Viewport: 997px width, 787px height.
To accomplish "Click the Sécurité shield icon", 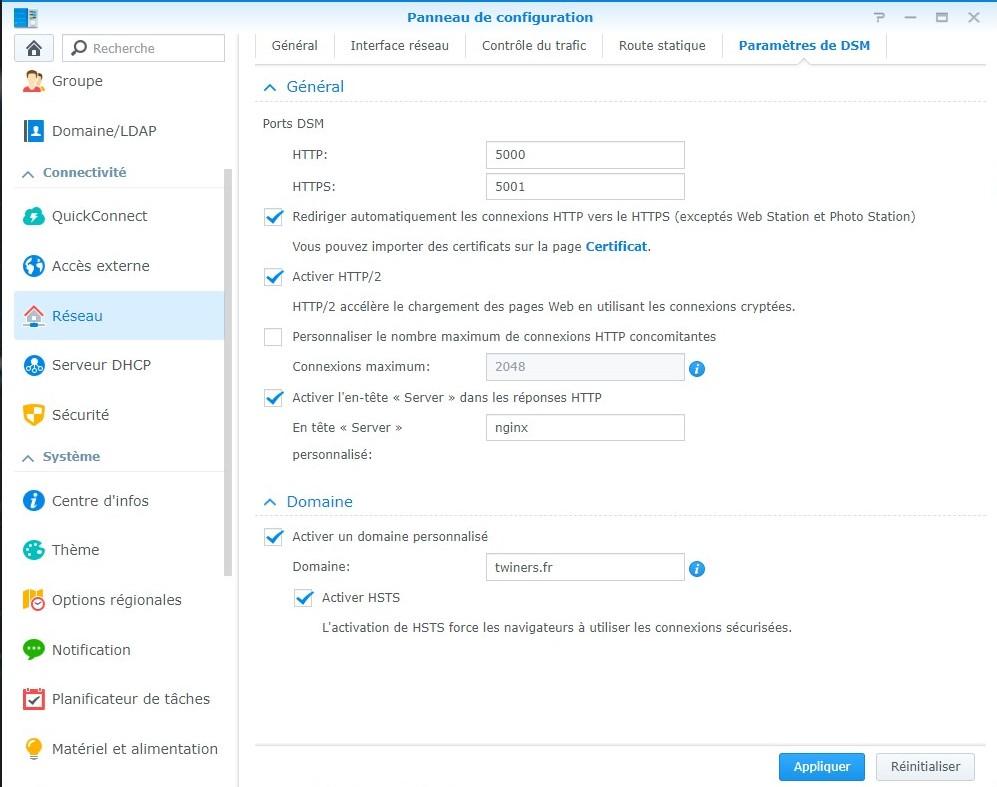I will (x=34, y=414).
